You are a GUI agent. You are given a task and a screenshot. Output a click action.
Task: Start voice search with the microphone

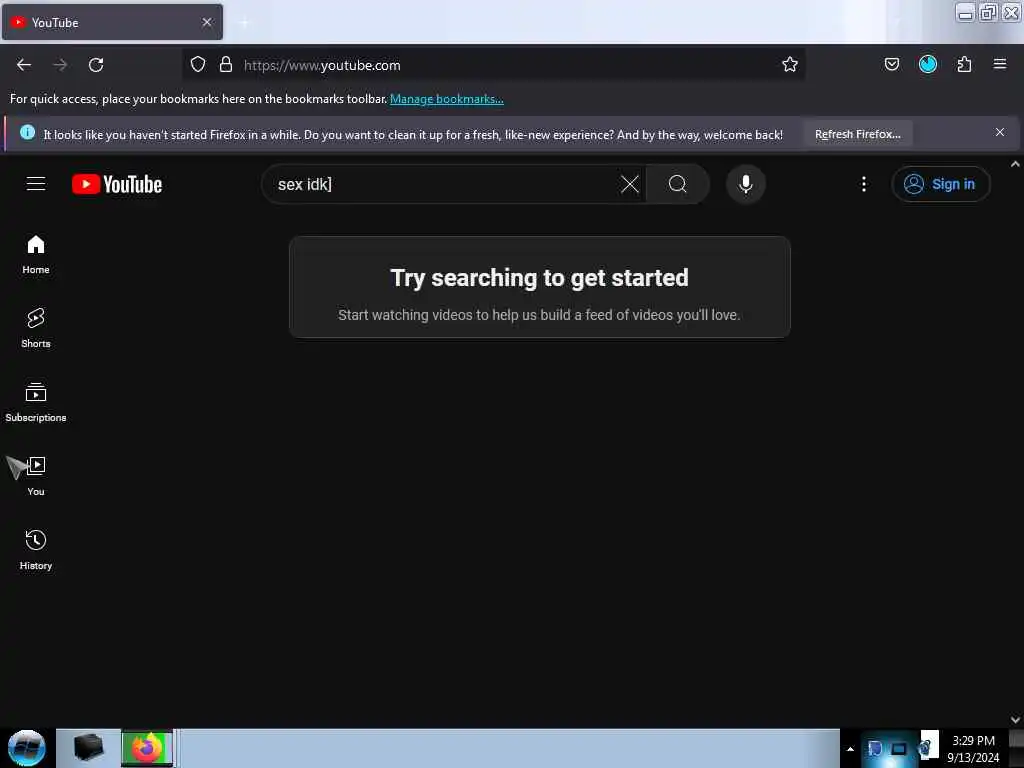[745, 184]
